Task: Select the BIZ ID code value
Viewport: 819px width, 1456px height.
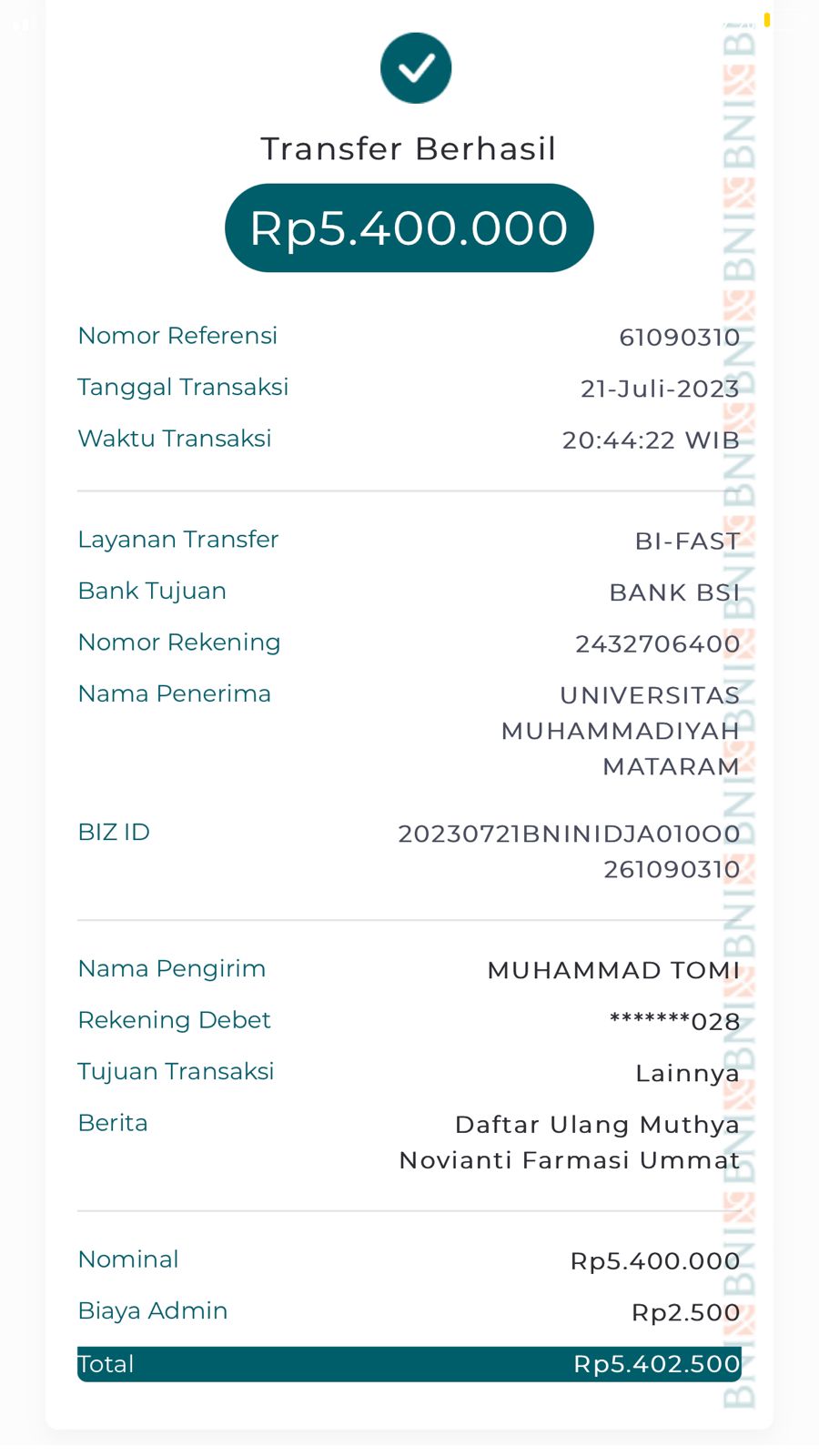Action: 570,851
